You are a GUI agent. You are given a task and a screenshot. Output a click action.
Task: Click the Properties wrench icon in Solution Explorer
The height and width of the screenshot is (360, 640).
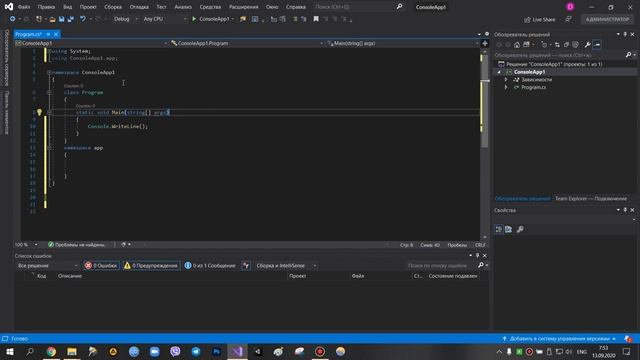587,45
